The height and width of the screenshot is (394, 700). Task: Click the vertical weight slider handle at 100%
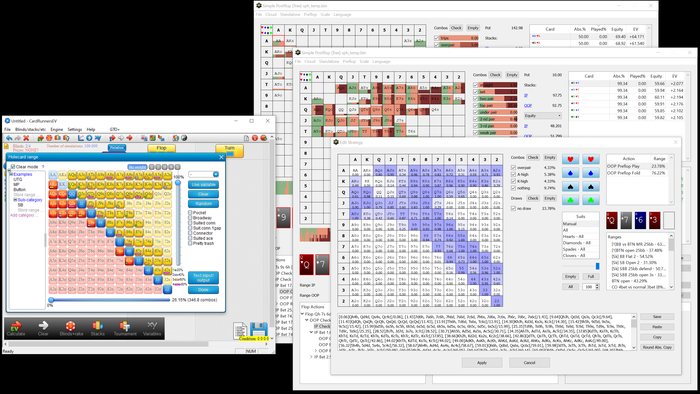pyautogui.click(x=178, y=183)
